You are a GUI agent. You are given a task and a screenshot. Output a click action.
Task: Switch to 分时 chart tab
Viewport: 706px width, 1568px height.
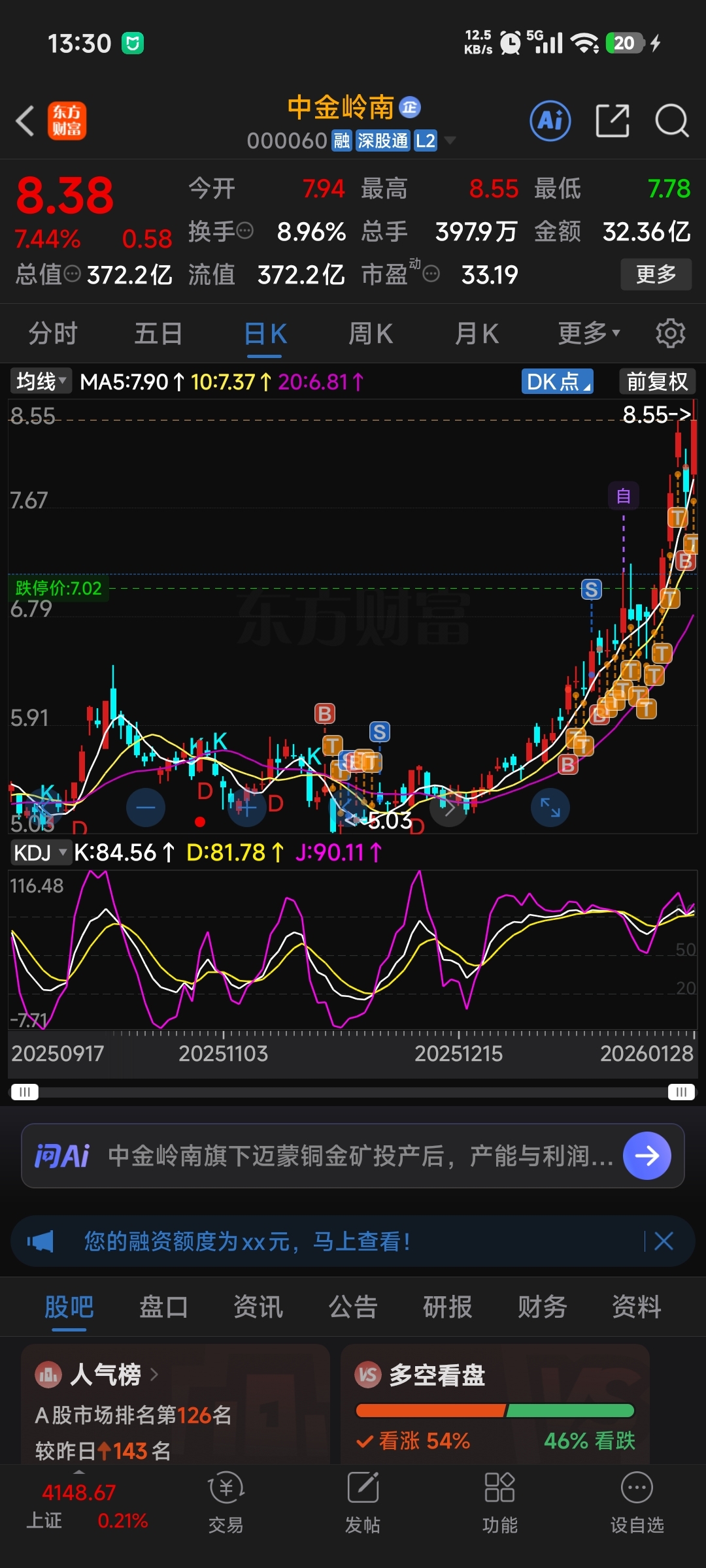point(53,334)
